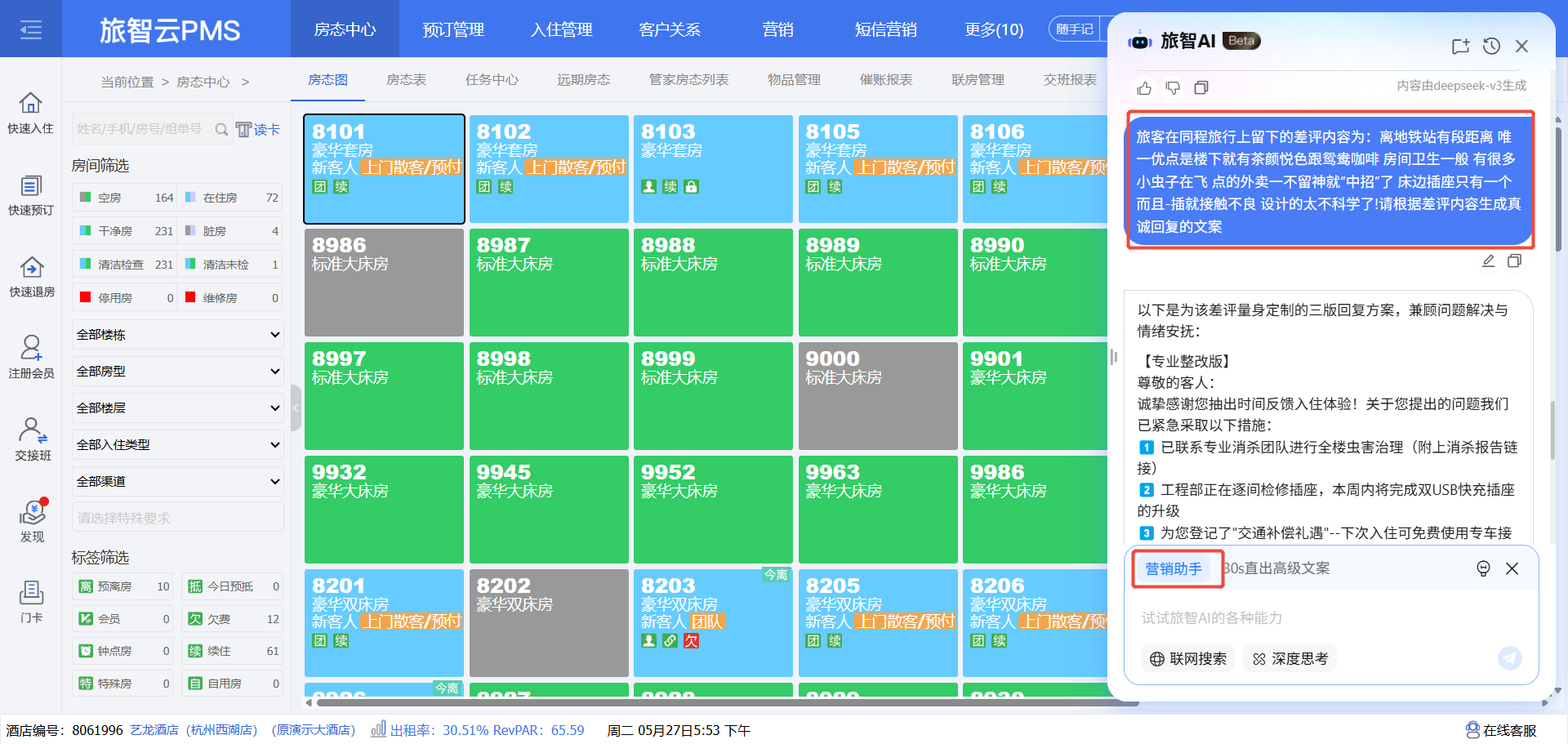Click 随手记 quick note button

[x=1075, y=29]
